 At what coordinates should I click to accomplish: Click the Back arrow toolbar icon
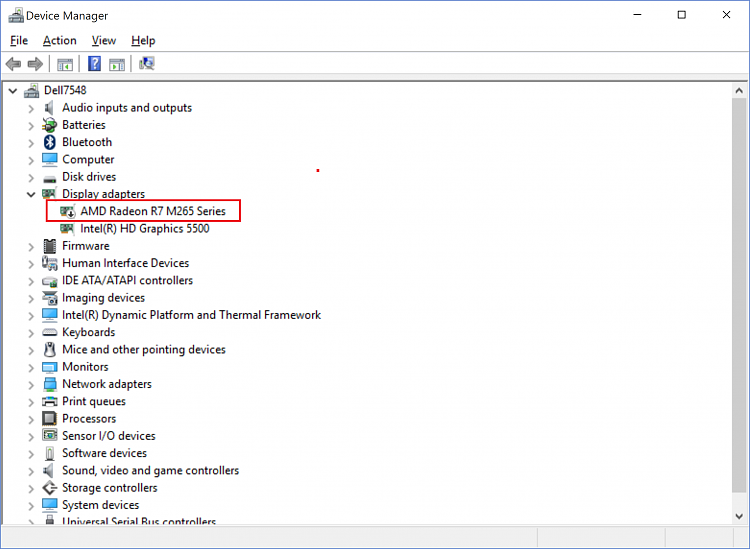pyautogui.click(x=13, y=64)
